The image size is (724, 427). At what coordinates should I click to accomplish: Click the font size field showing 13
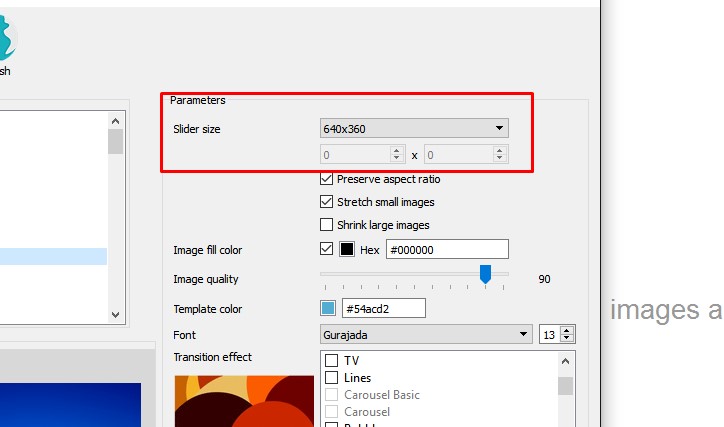coord(550,334)
